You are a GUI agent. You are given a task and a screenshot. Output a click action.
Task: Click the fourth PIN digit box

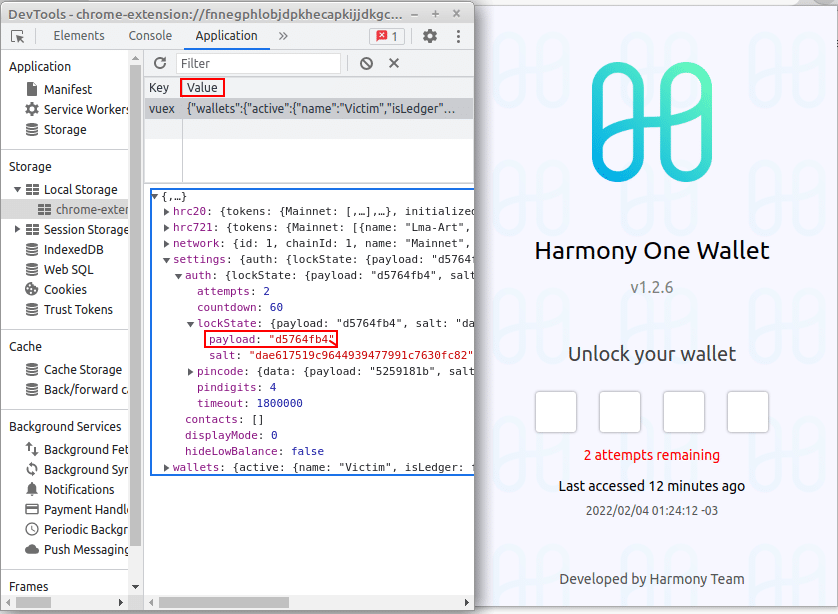click(x=748, y=412)
